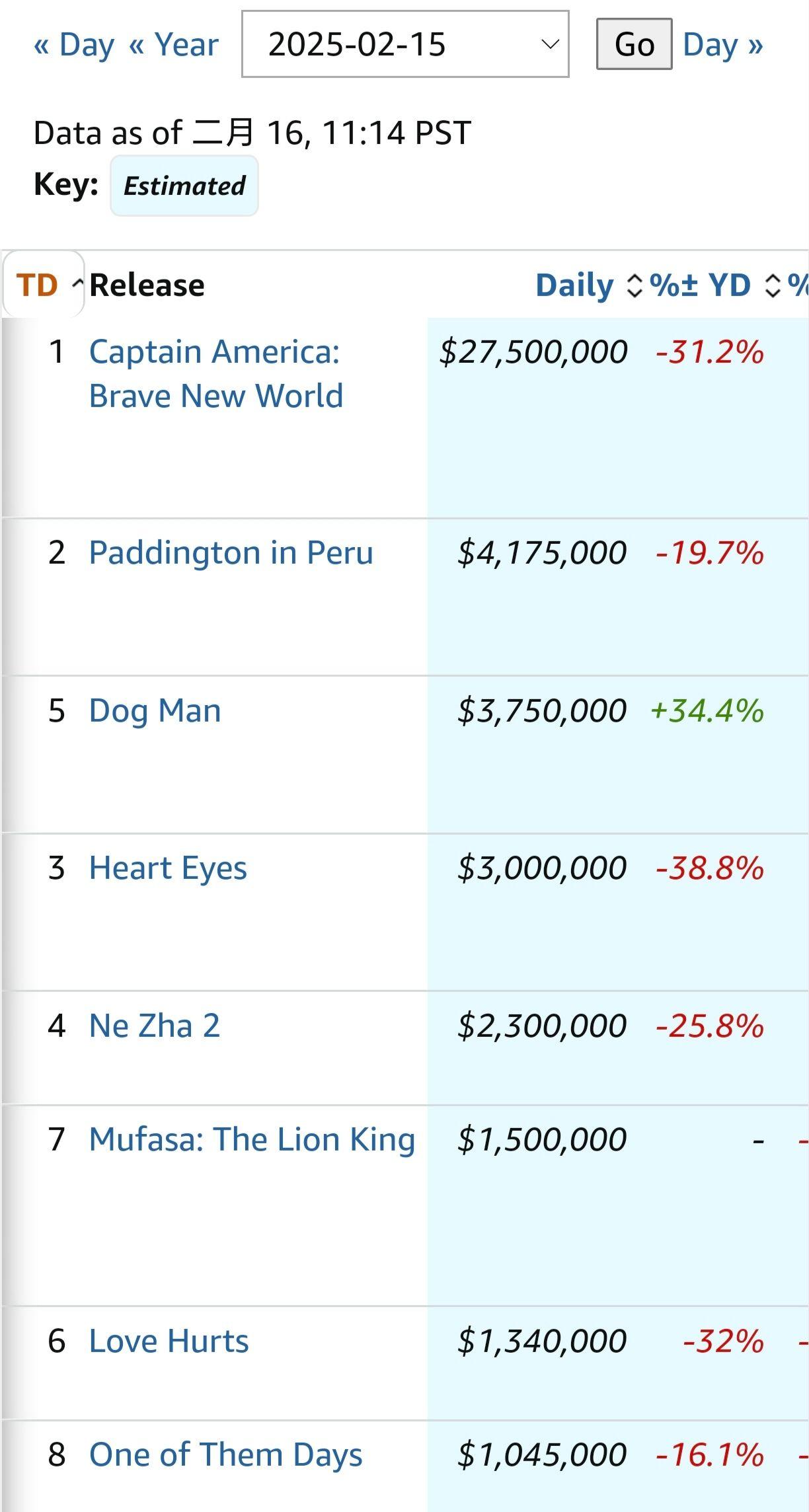Screen dimensions: 809x1512
Task: Sort table by TD rank arrow
Action: click(x=77, y=285)
